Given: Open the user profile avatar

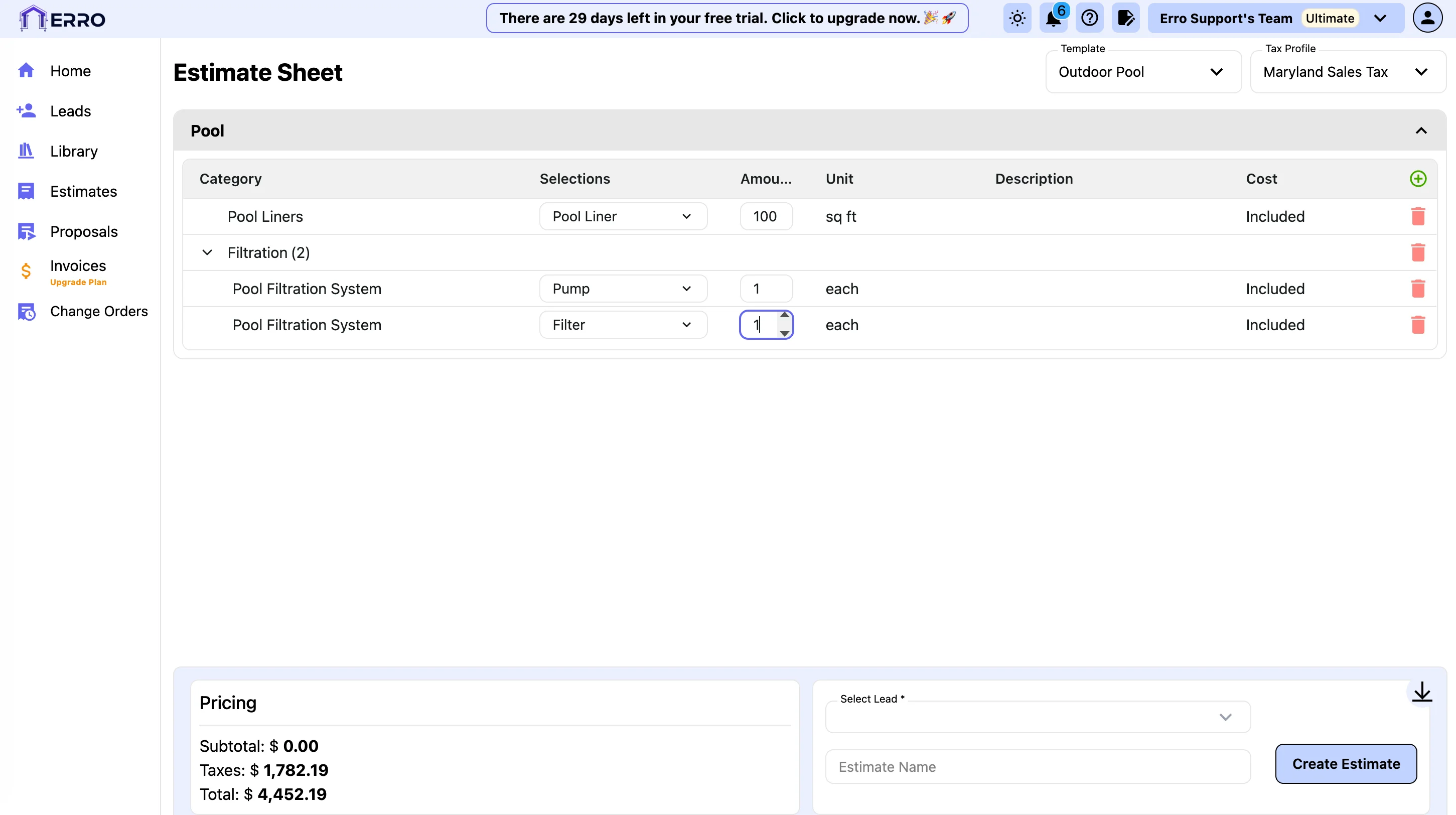Looking at the screenshot, I should pos(1426,18).
